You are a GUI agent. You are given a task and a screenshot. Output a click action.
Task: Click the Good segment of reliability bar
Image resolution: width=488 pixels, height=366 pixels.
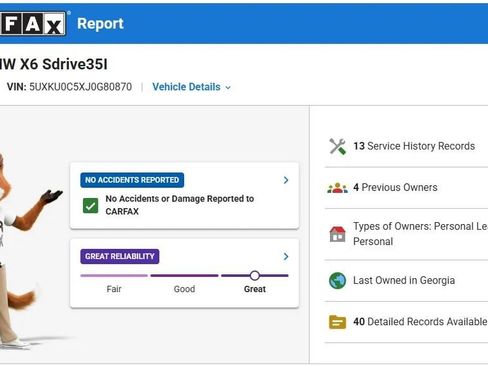(x=184, y=276)
